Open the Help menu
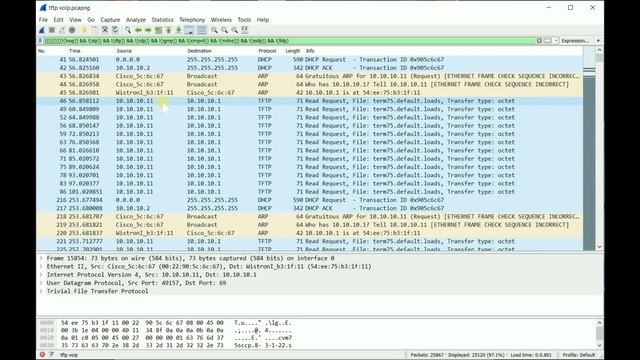The height and width of the screenshot is (360, 640). pyautogui.click(x=263, y=20)
